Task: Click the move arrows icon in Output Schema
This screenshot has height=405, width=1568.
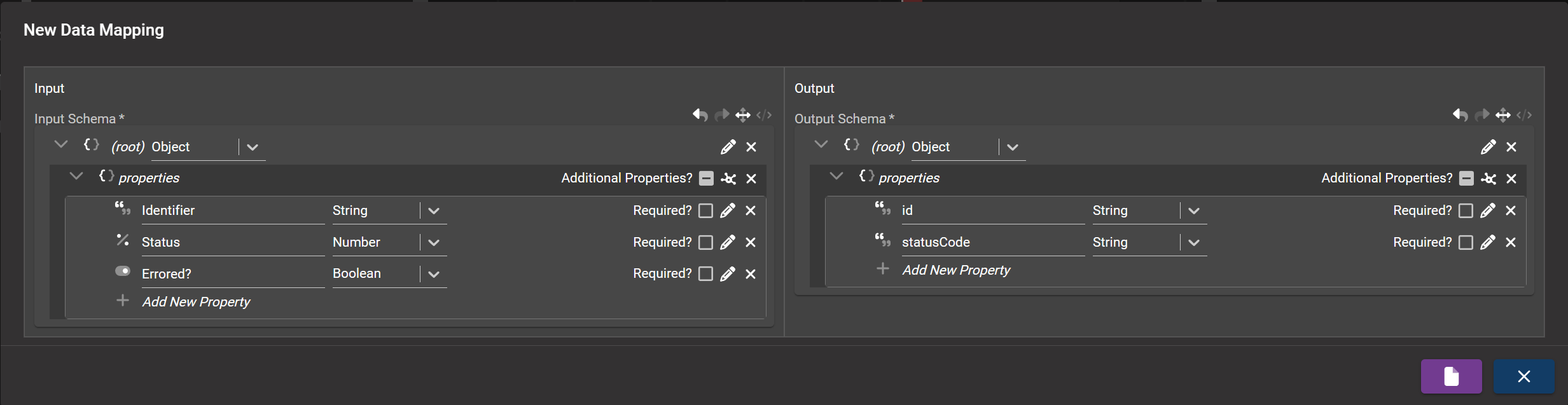Action: (1503, 115)
